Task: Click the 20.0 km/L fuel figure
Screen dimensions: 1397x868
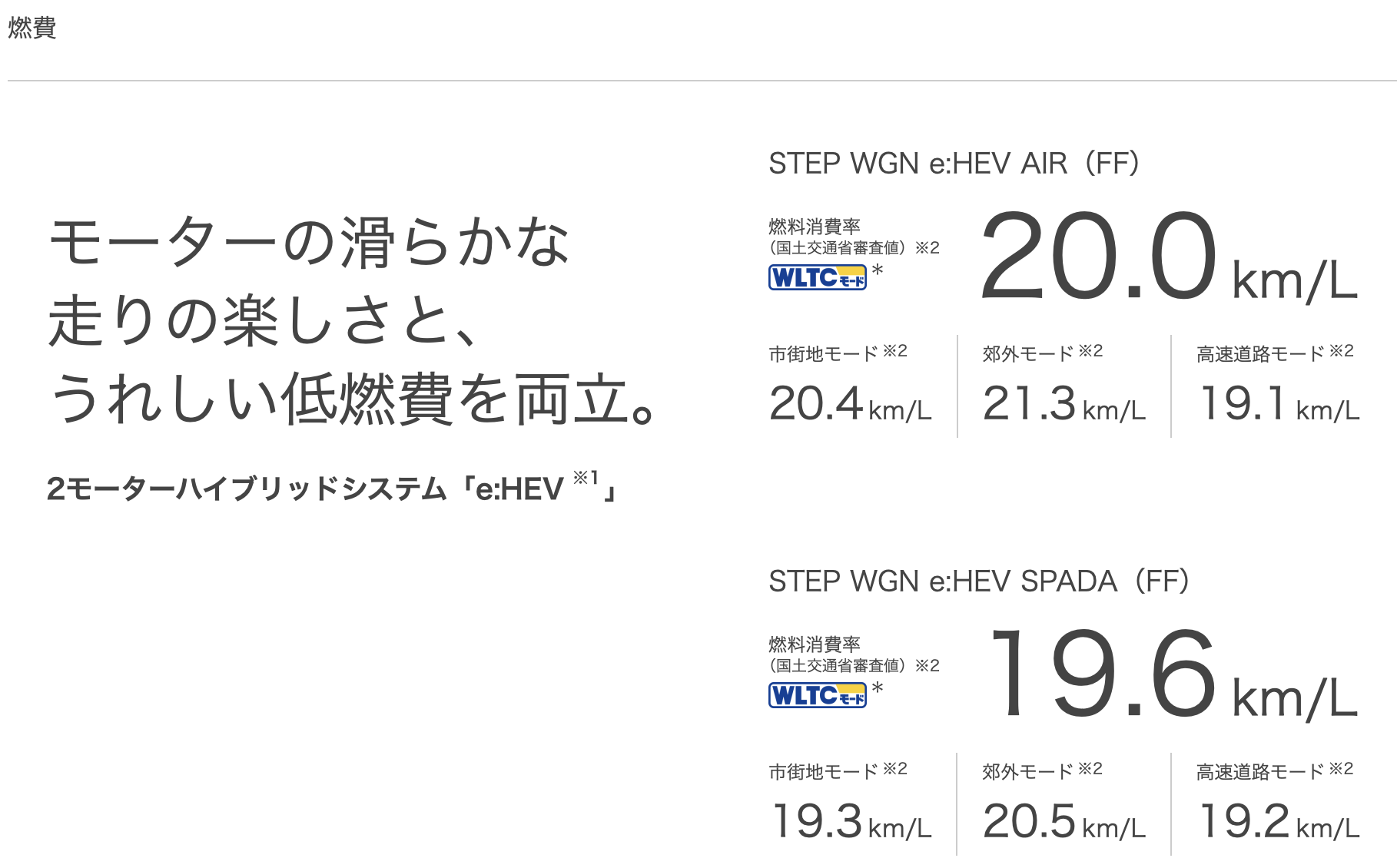Action: (x=1168, y=257)
